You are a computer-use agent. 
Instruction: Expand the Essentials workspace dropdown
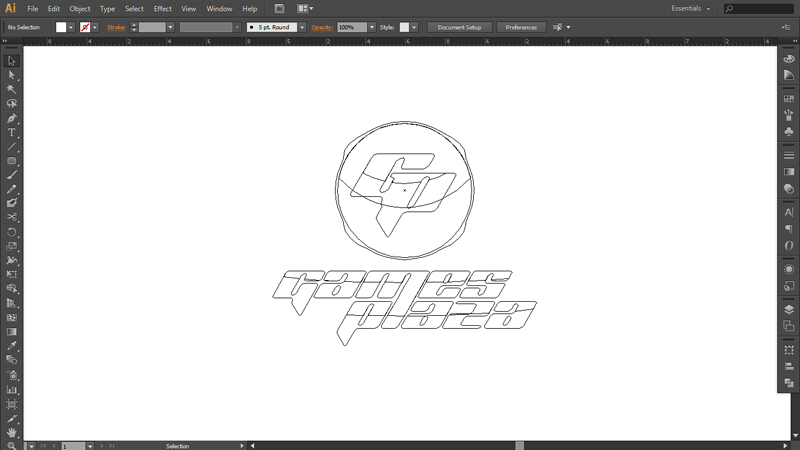(691, 8)
